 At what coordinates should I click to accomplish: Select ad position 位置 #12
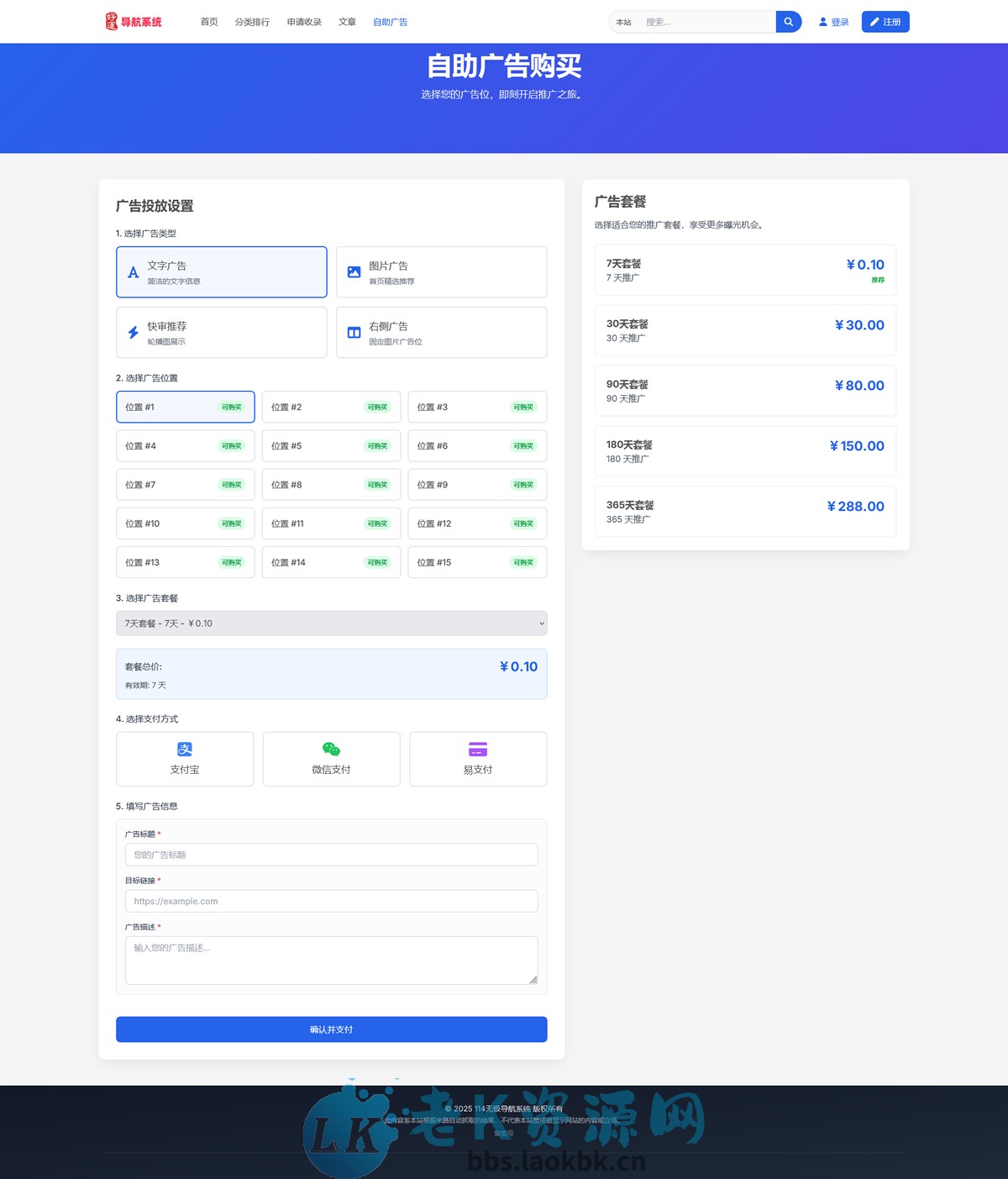coord(477,524)
